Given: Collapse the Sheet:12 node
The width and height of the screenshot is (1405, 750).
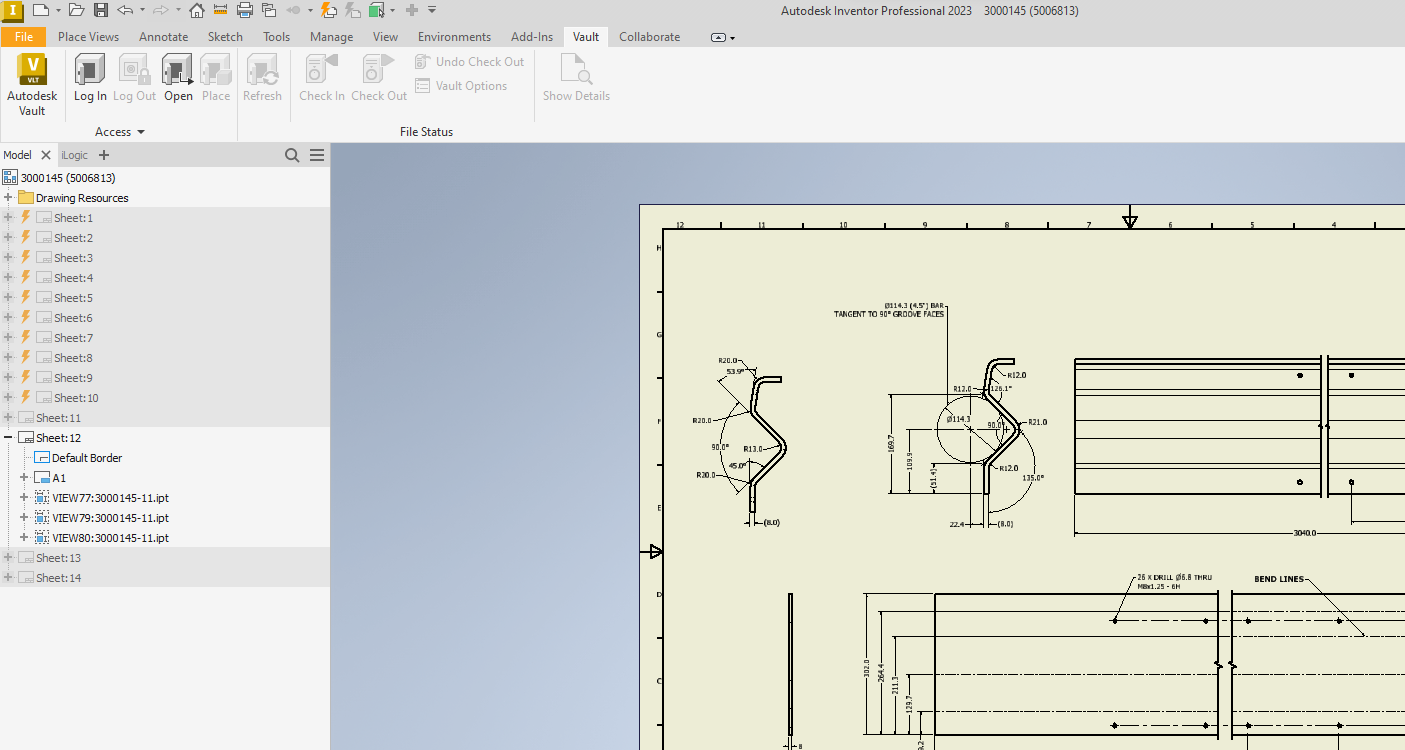Looking at the screenshot, I should point(8,438).
